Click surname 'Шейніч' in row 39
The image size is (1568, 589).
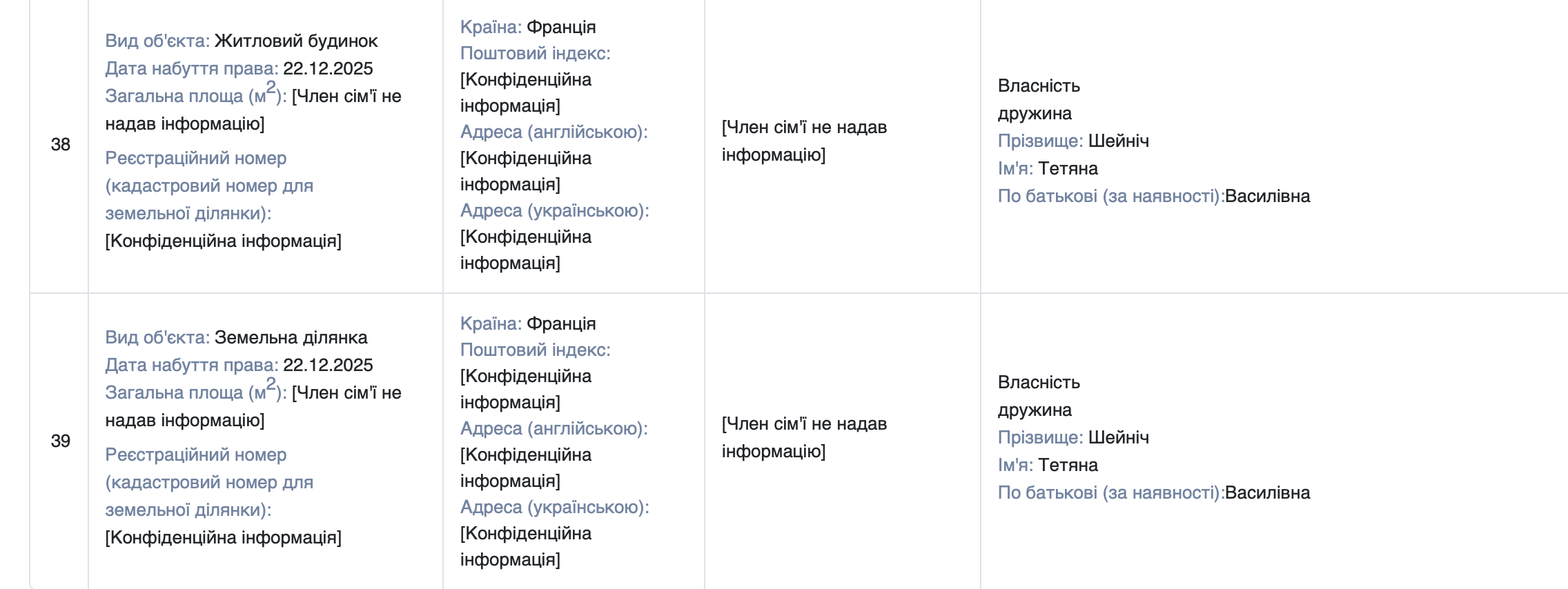[1118, 438]
